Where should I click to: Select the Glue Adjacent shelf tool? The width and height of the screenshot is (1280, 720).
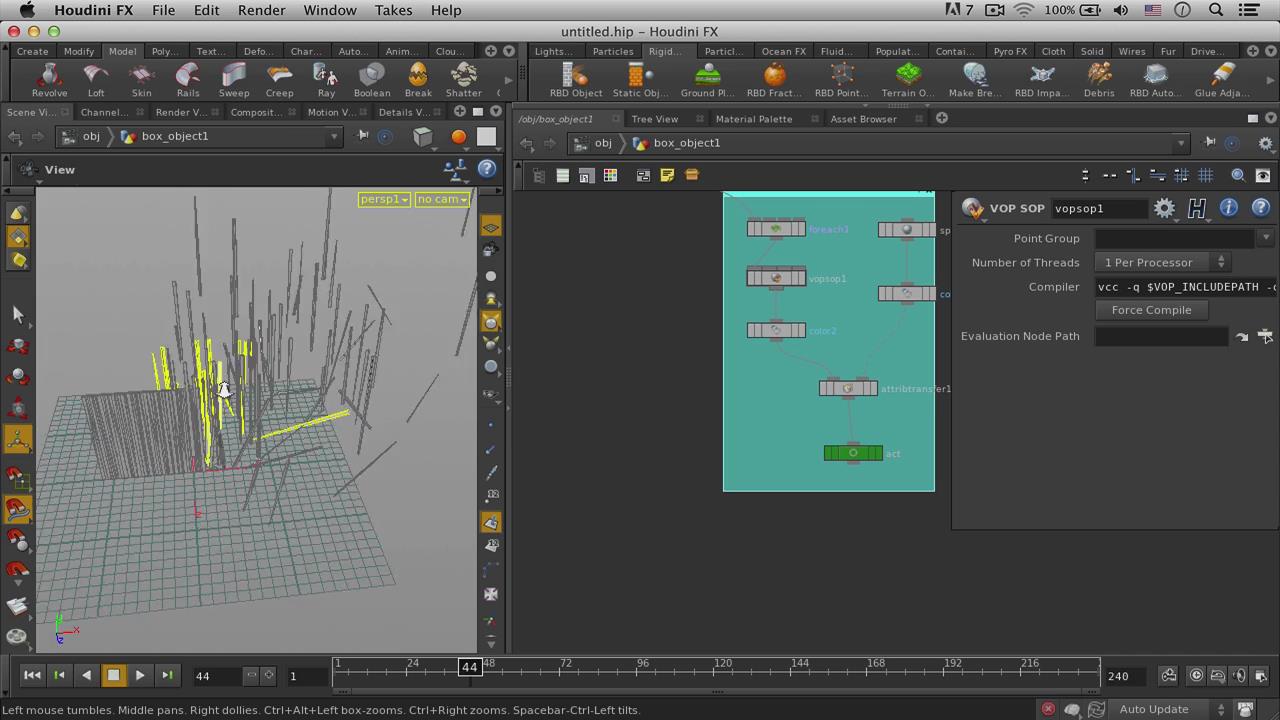[1222, 80]
